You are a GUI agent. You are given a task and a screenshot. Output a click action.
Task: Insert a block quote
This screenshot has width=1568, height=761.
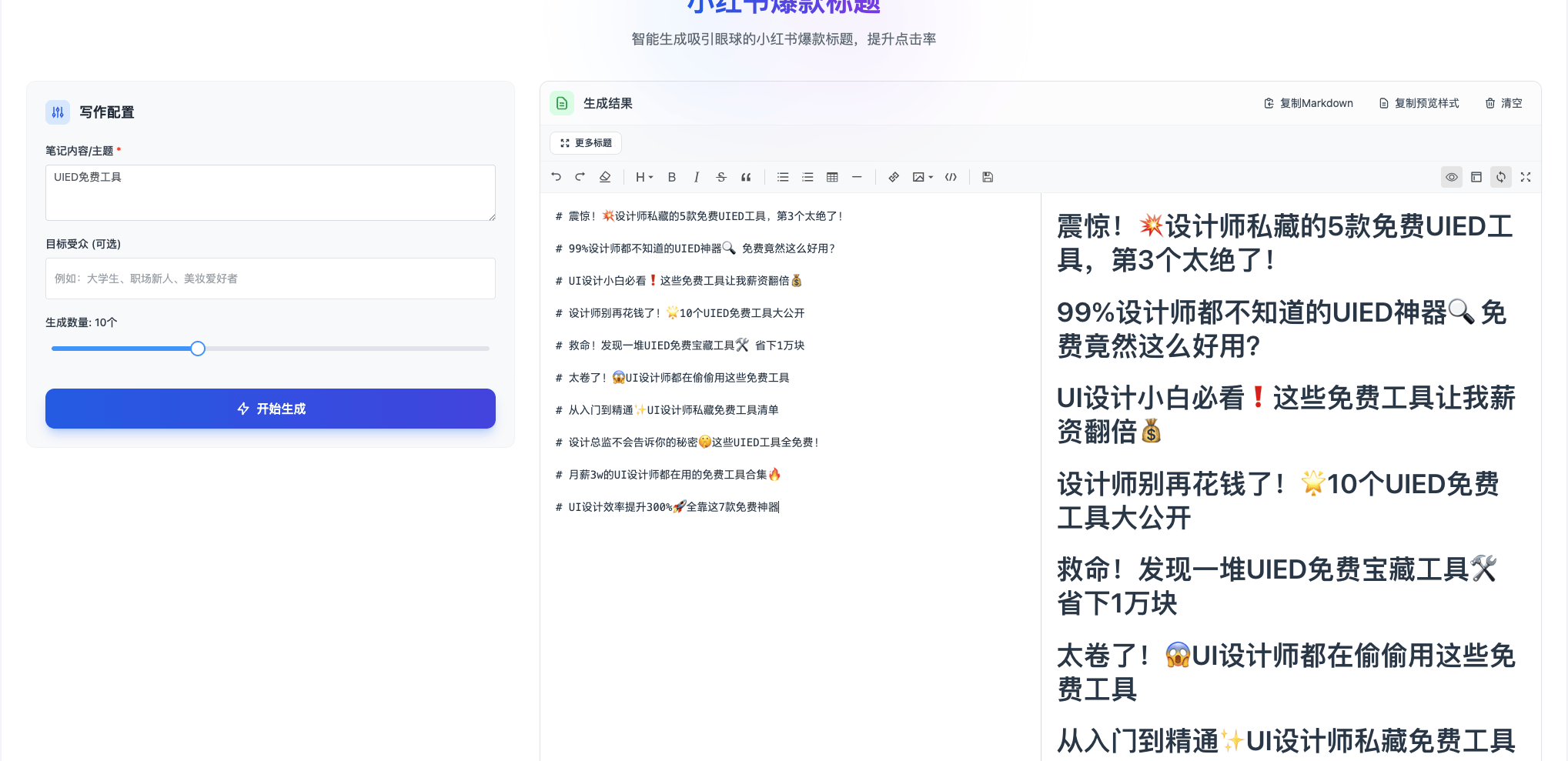click(x=746, y=177)
